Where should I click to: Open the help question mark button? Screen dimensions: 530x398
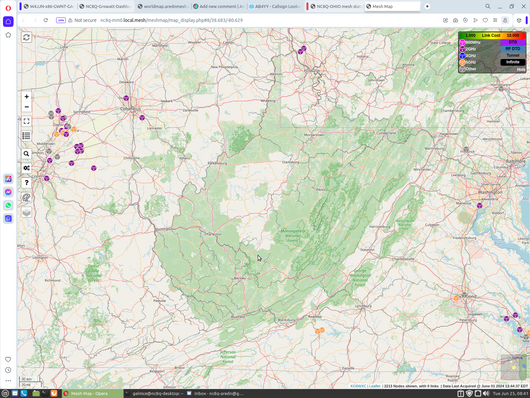tap(26, 183)
